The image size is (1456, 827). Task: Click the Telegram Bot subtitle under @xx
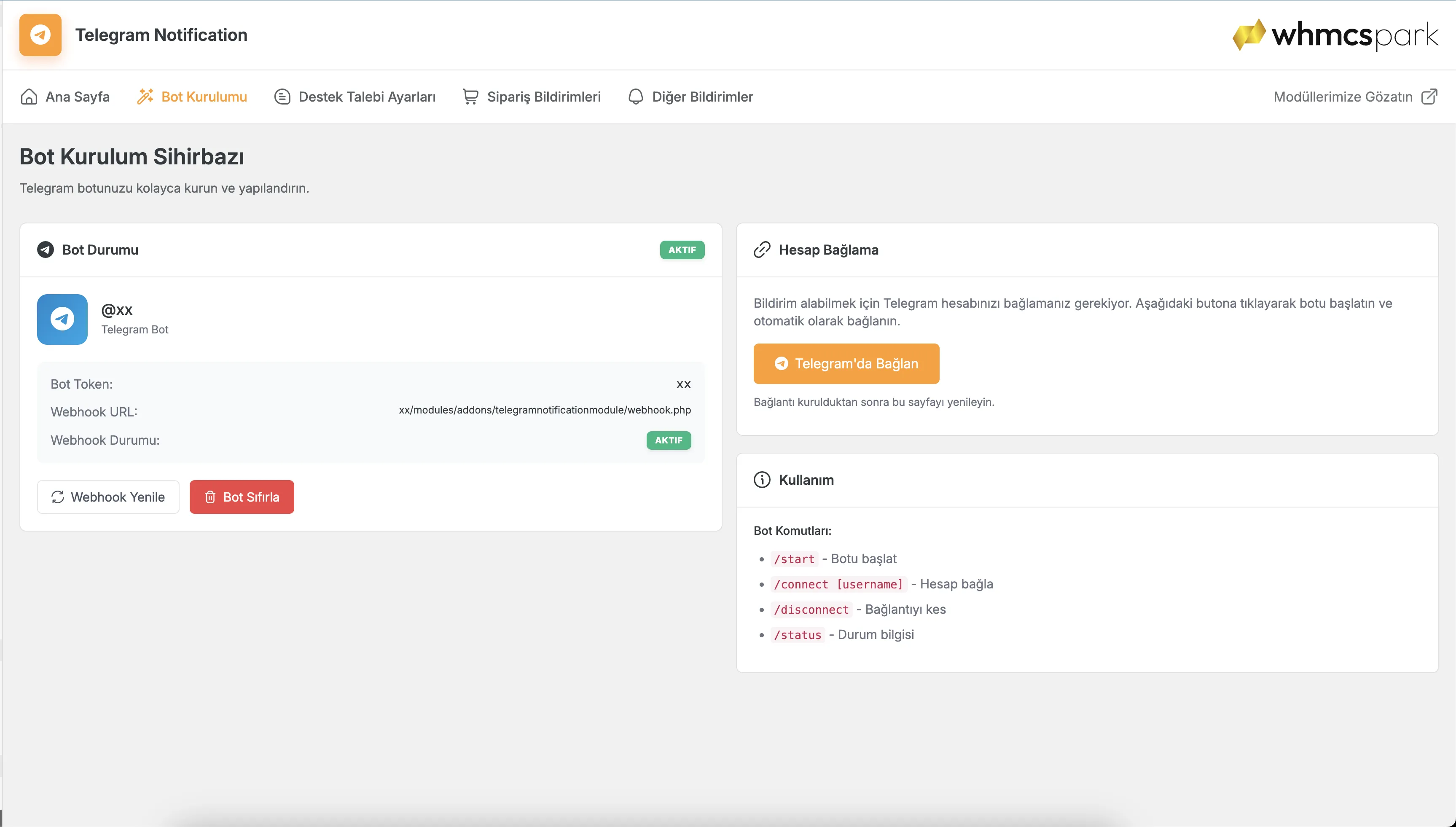[x=134, y=330]
